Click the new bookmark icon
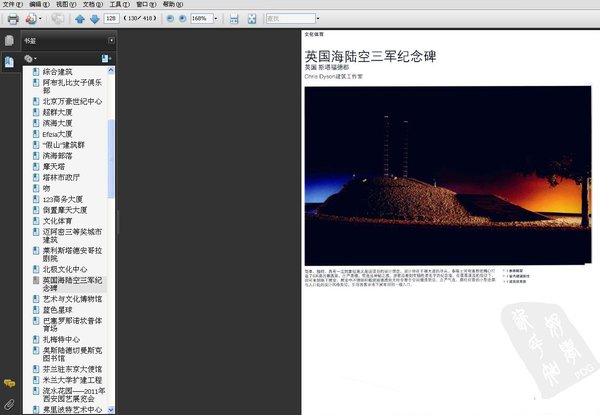The image size is (600, 415). 106,59
